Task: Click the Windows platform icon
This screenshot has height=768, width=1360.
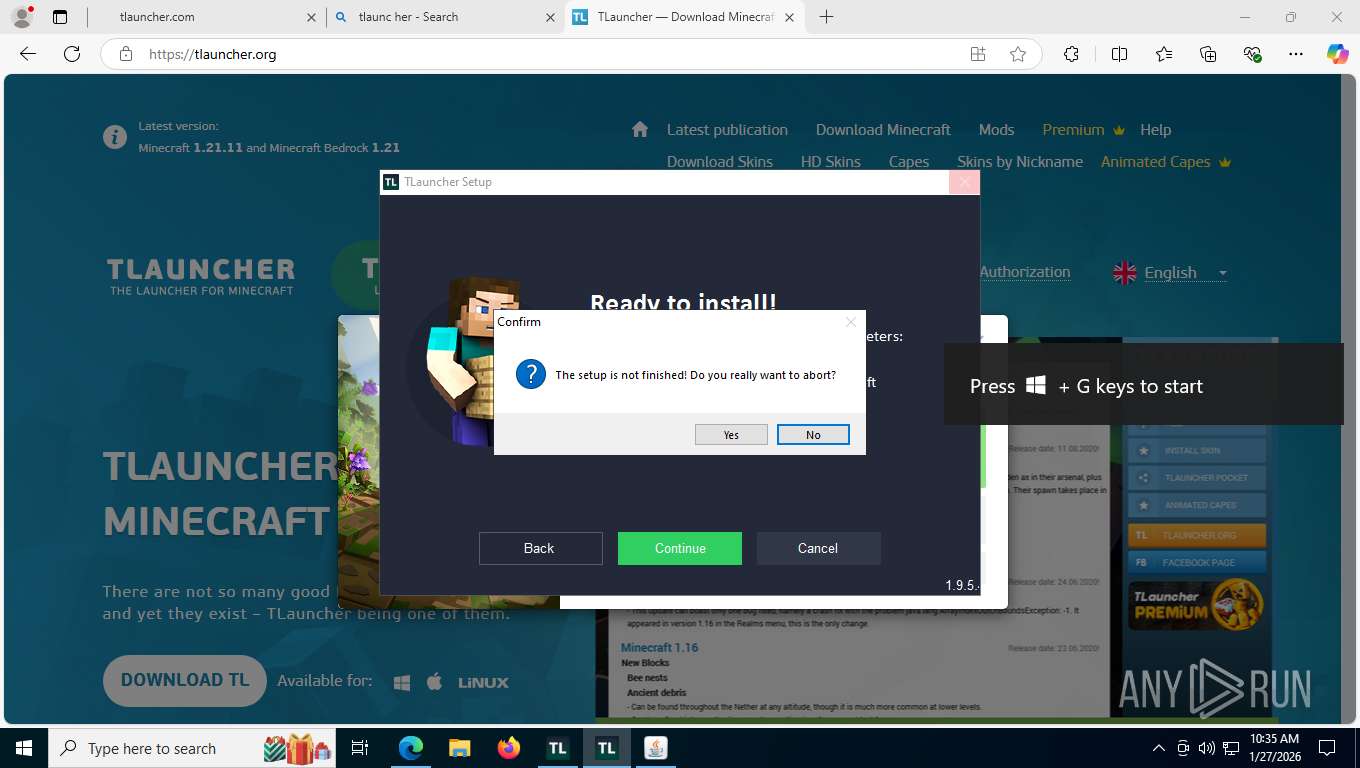Action: pyautogui.click(x=402, y=682)
